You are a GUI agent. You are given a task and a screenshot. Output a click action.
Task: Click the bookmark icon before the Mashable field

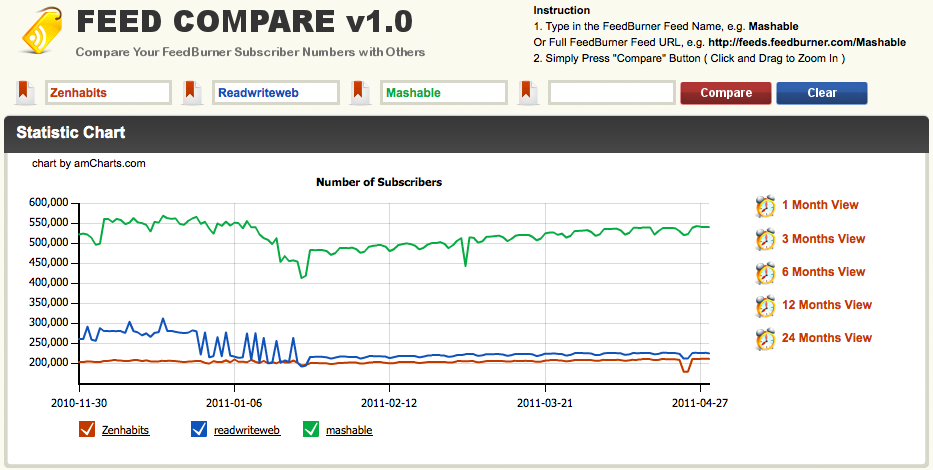click(361, 93)
